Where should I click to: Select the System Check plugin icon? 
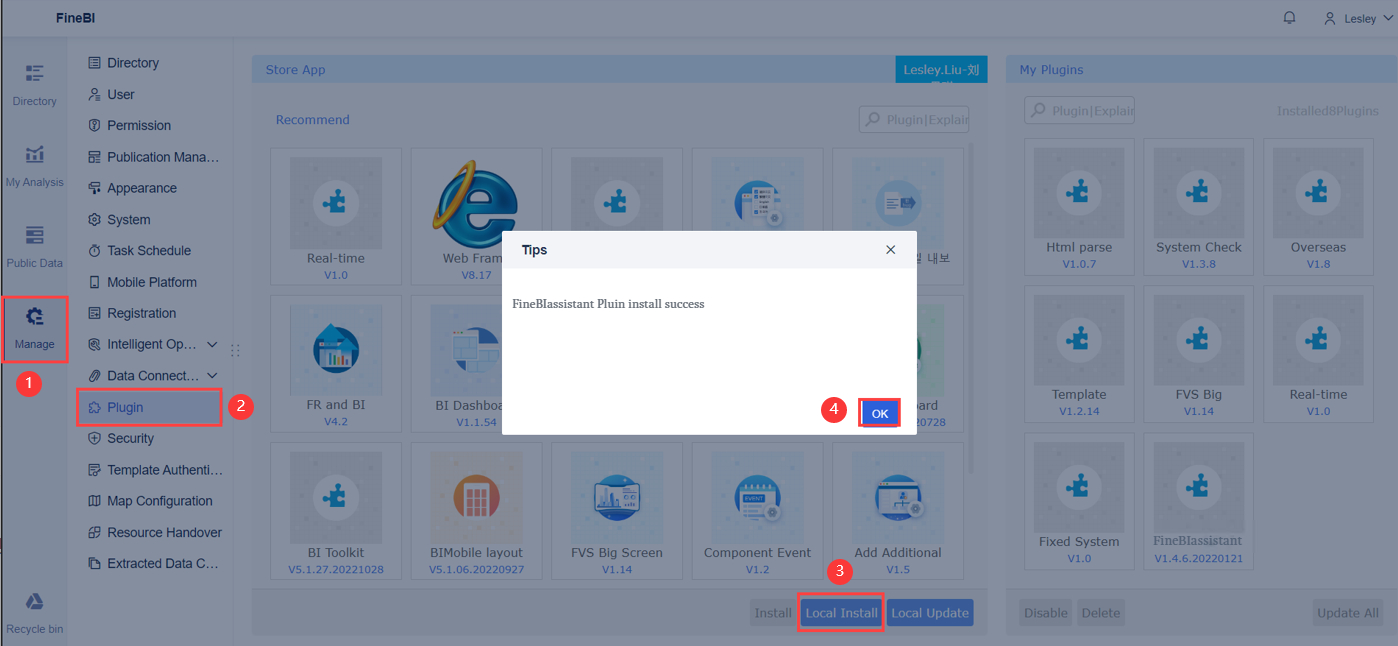(1198, 193)
